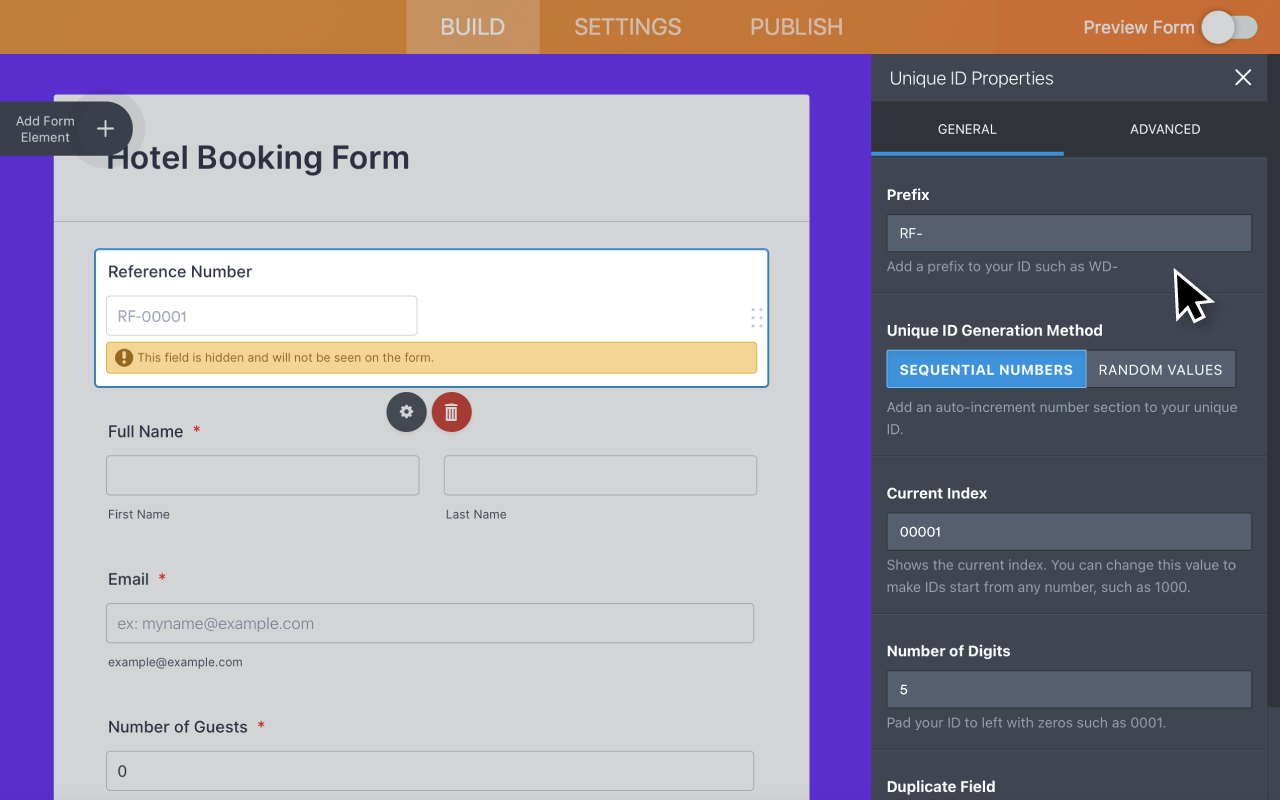1280x800 pixels.
Task: Select Sequential Numbers generation method
Action: (986, 369)
